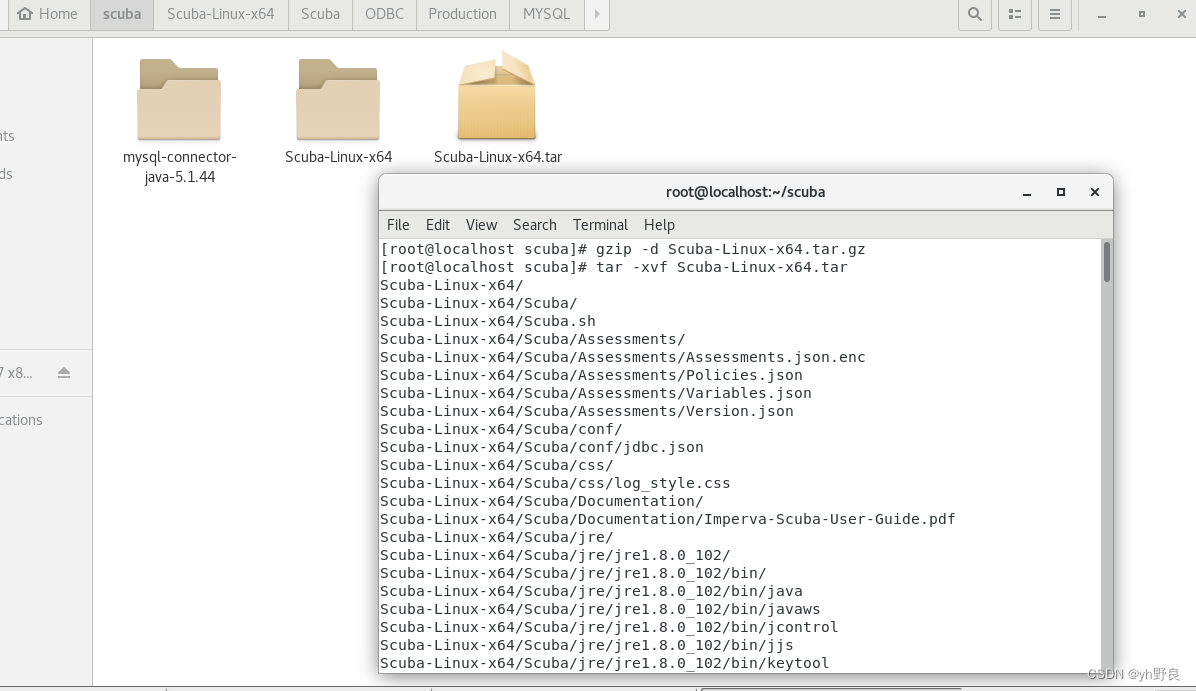
Task: Minimize the terminal window
Action: coord(1027,193)
